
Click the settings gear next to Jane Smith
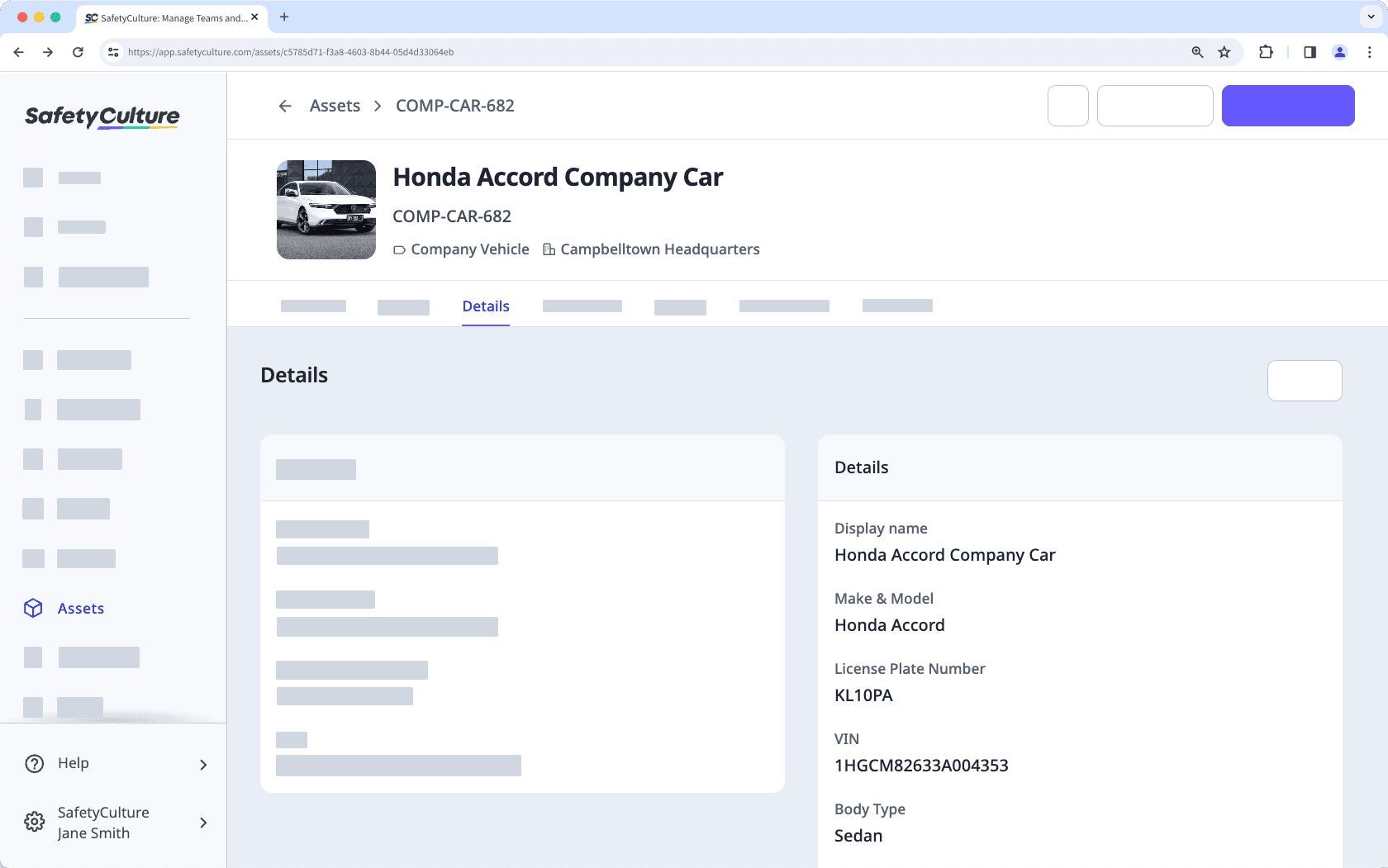click(x=33, y=822)
